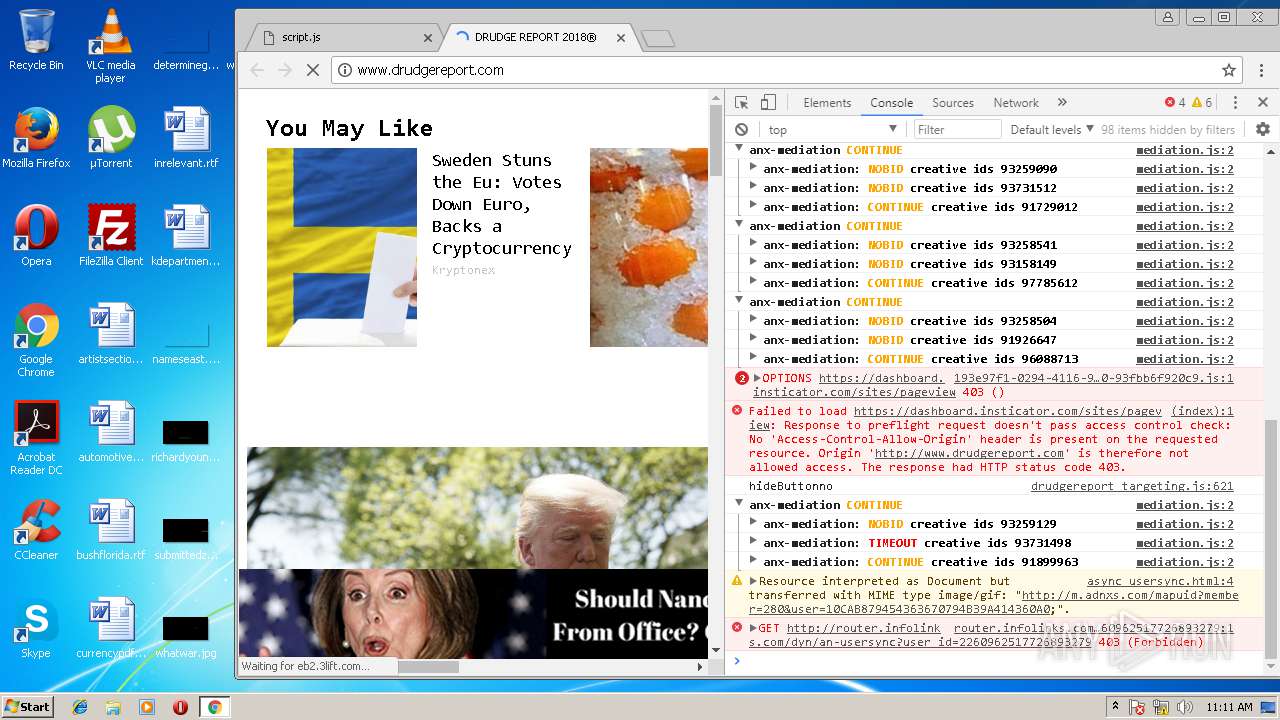Toggle the device toolbar icon

pyautogui.click(x=768, y=102)
